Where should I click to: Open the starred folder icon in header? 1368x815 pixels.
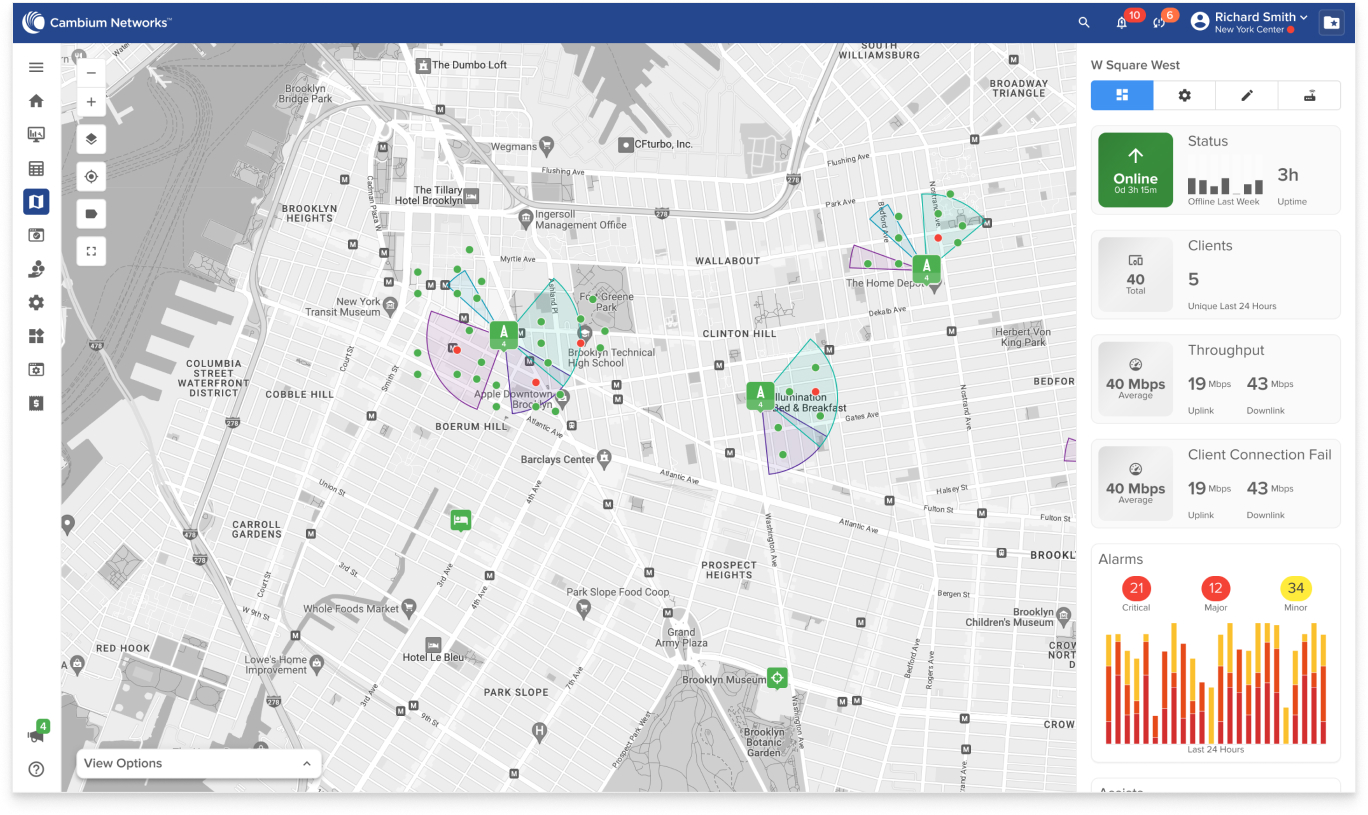pos(1331,22)
